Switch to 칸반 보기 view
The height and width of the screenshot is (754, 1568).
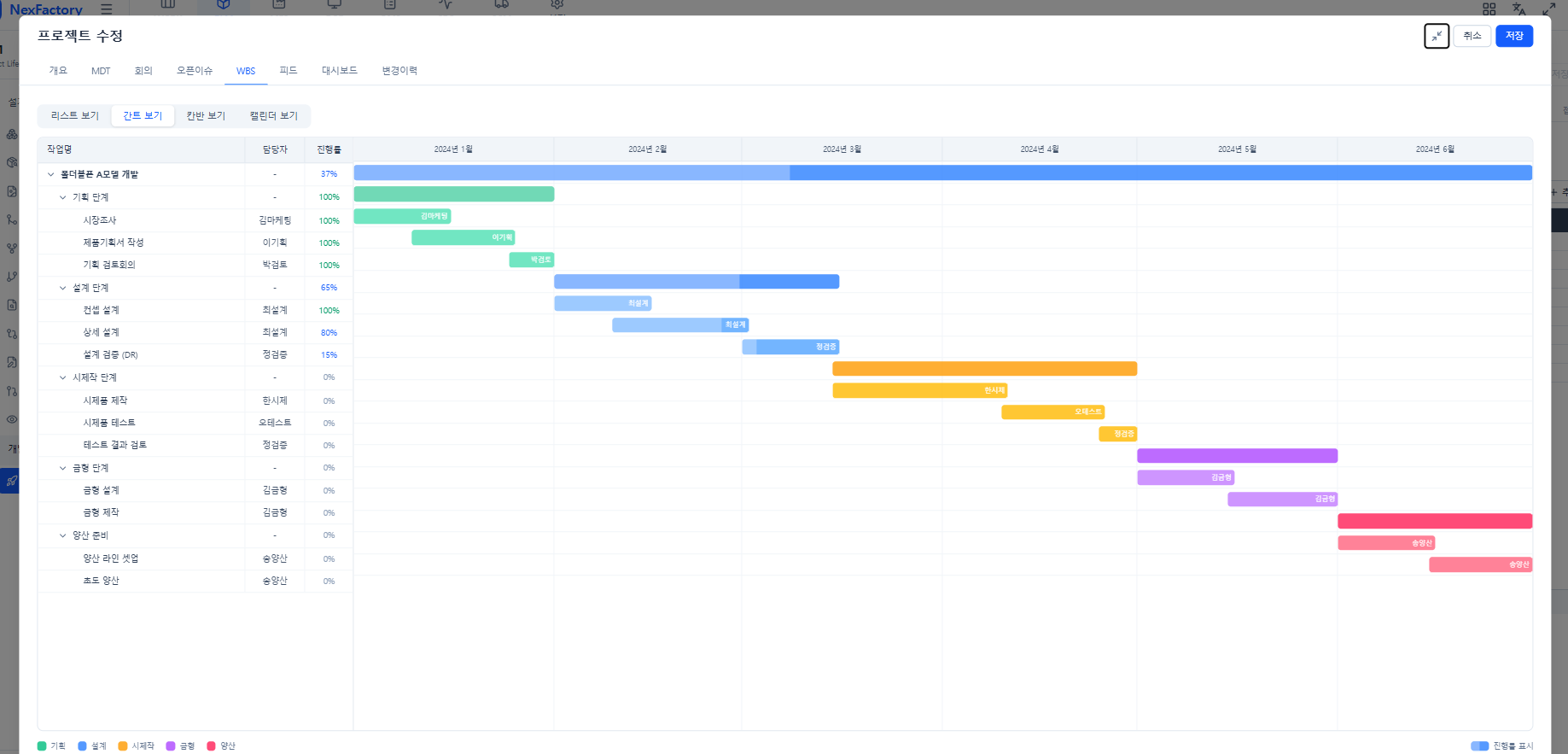[206, 115]
